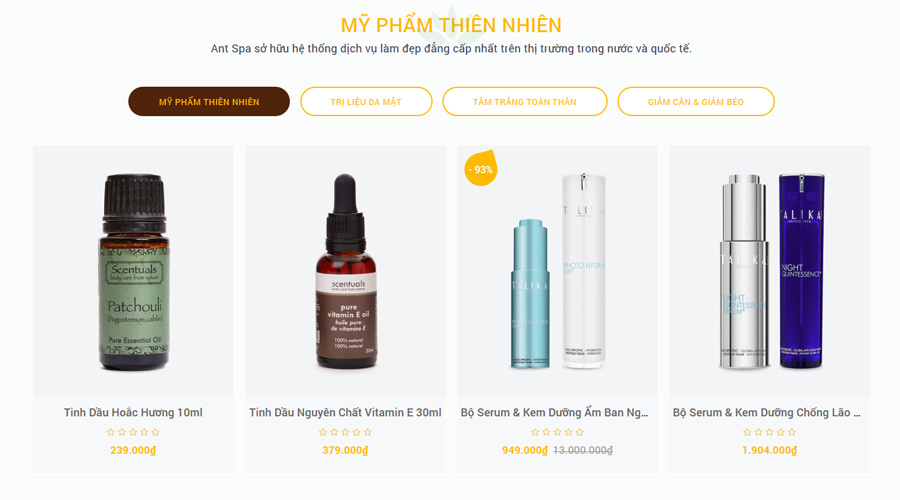Click last star under Chống Lão serum set

click(792, 432)
